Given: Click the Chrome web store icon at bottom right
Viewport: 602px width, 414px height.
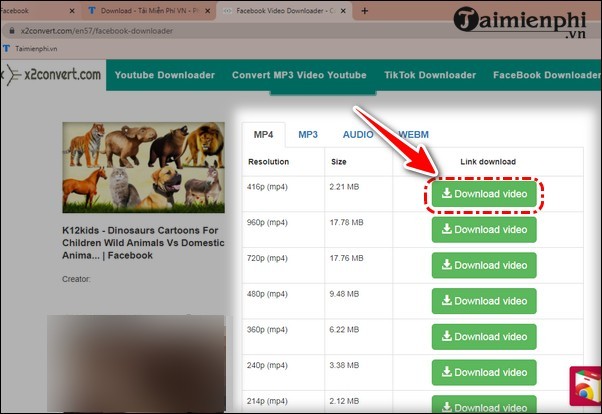Looking at the screenshot, I should point(585,386).
